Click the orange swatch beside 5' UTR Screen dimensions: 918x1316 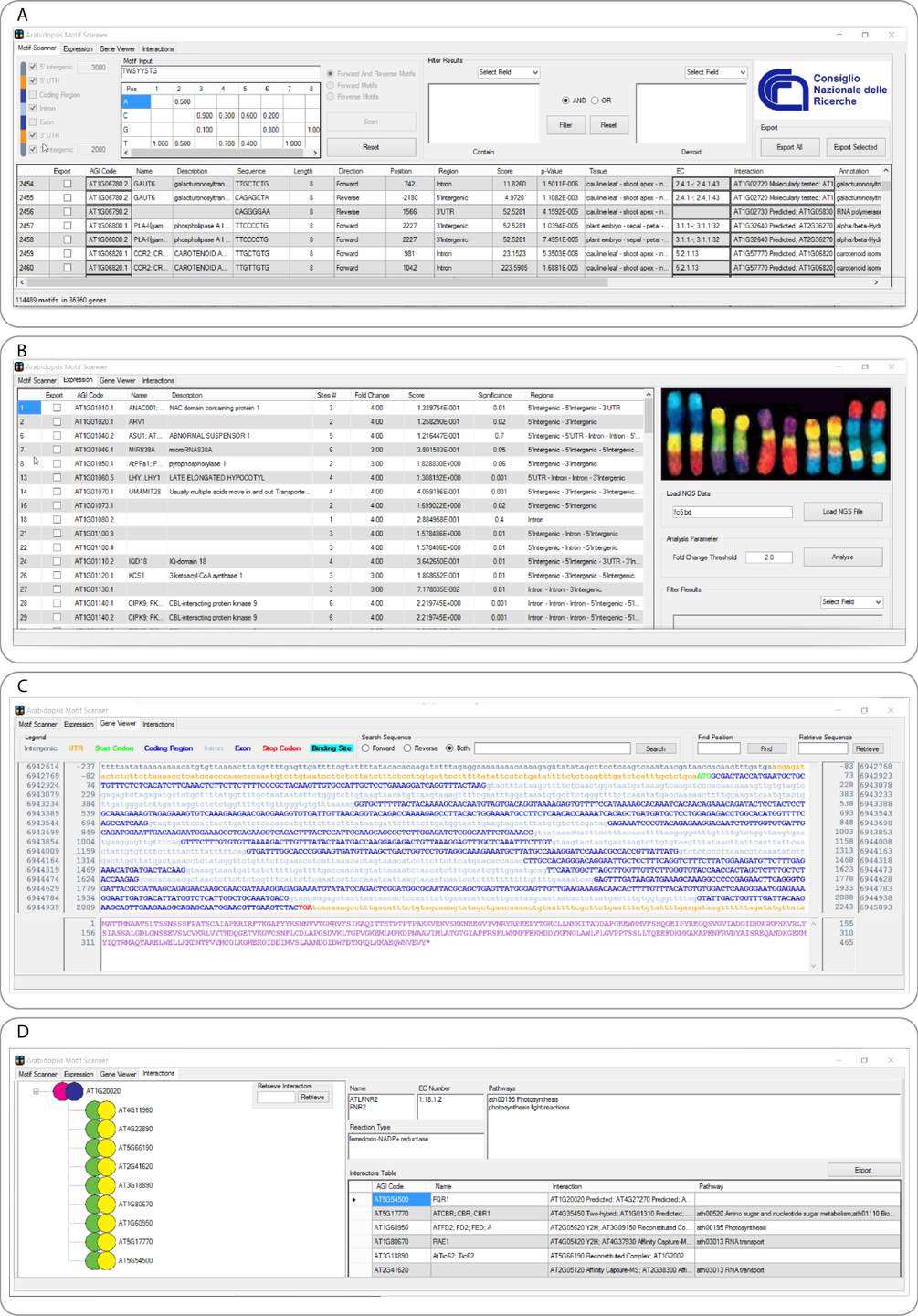[x=23, y=80]
